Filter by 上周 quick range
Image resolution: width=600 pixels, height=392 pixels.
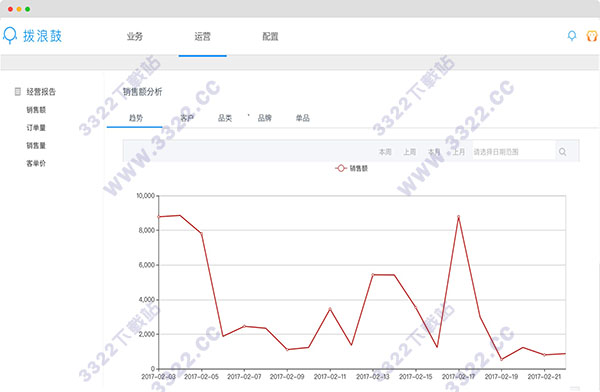coord(409,152)
